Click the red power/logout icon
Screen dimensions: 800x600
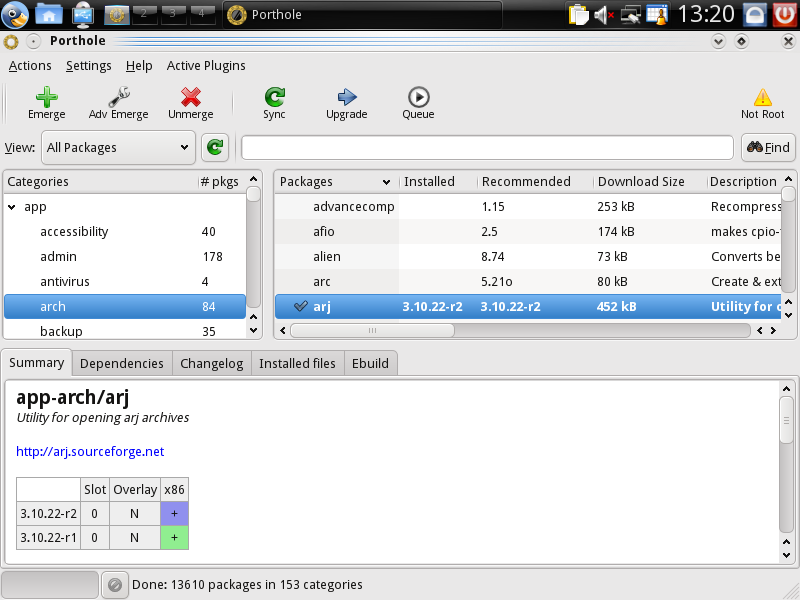click(x=785, y=14)
